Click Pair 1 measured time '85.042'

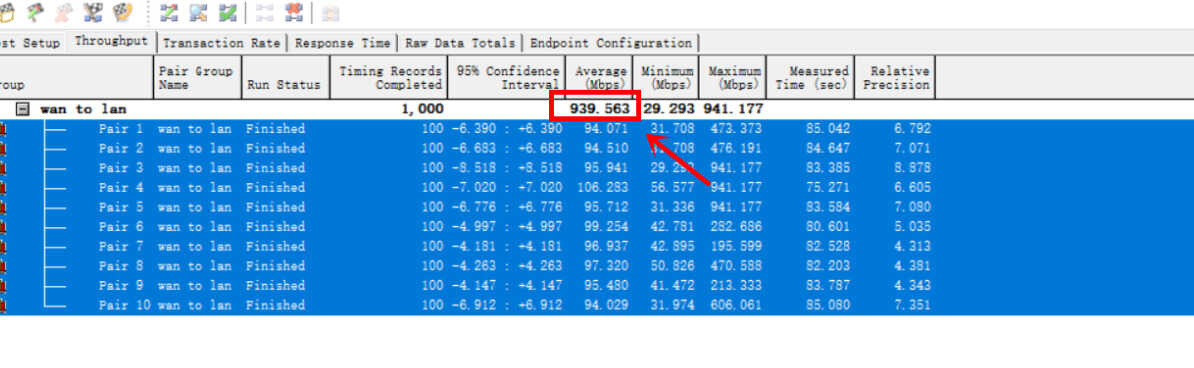pos(828,129)
